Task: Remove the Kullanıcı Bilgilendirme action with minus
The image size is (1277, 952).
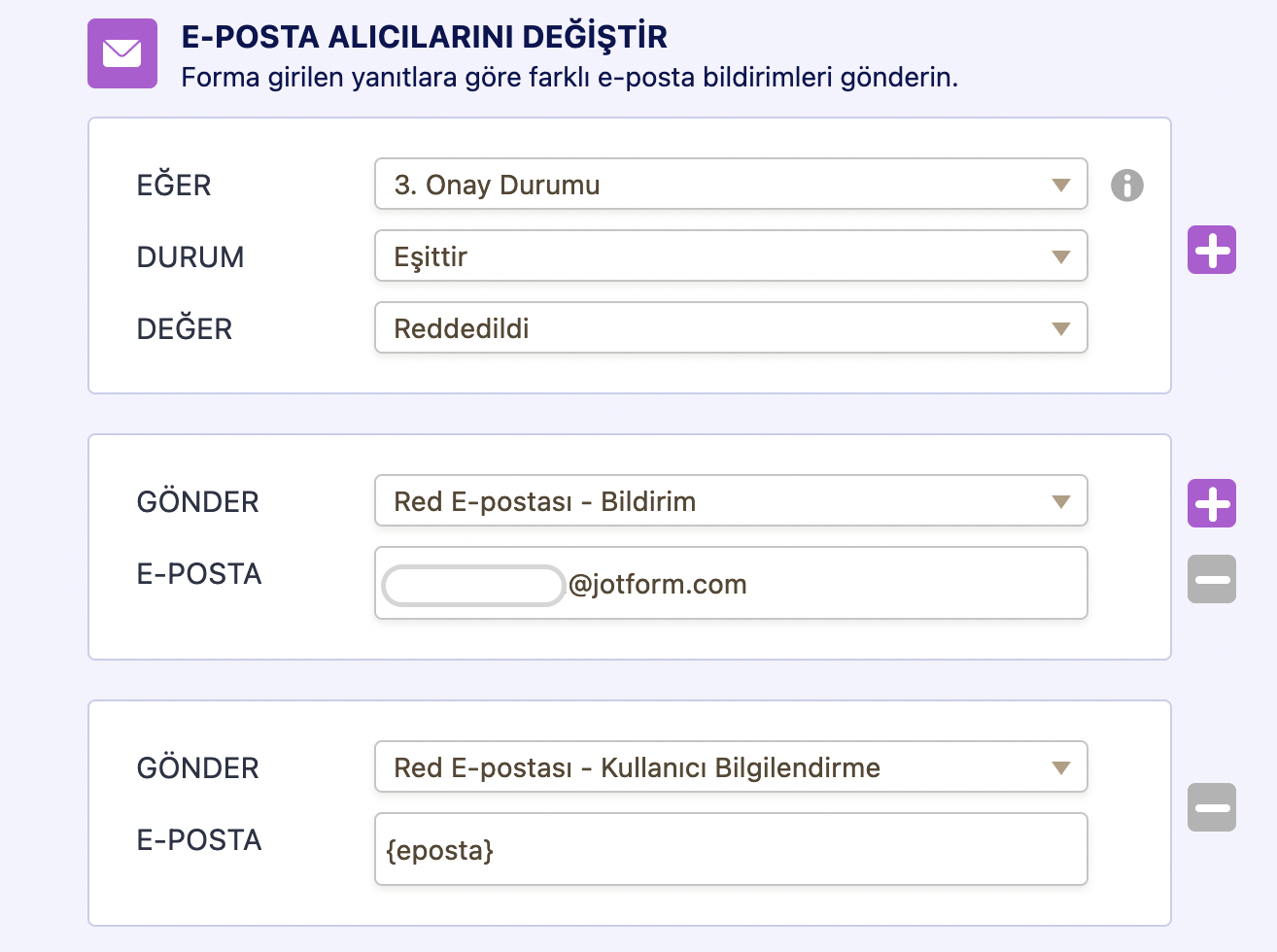Action: [1211, 807]
